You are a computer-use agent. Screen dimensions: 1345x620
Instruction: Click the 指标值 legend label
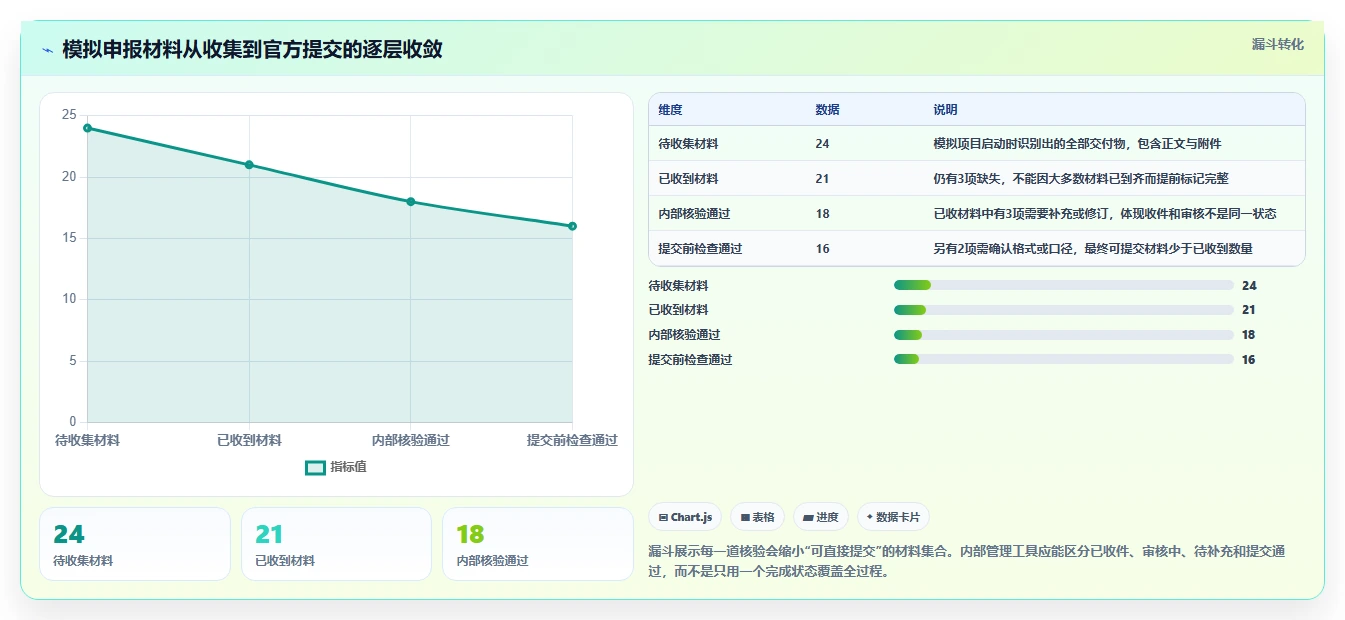coord(348,467)
